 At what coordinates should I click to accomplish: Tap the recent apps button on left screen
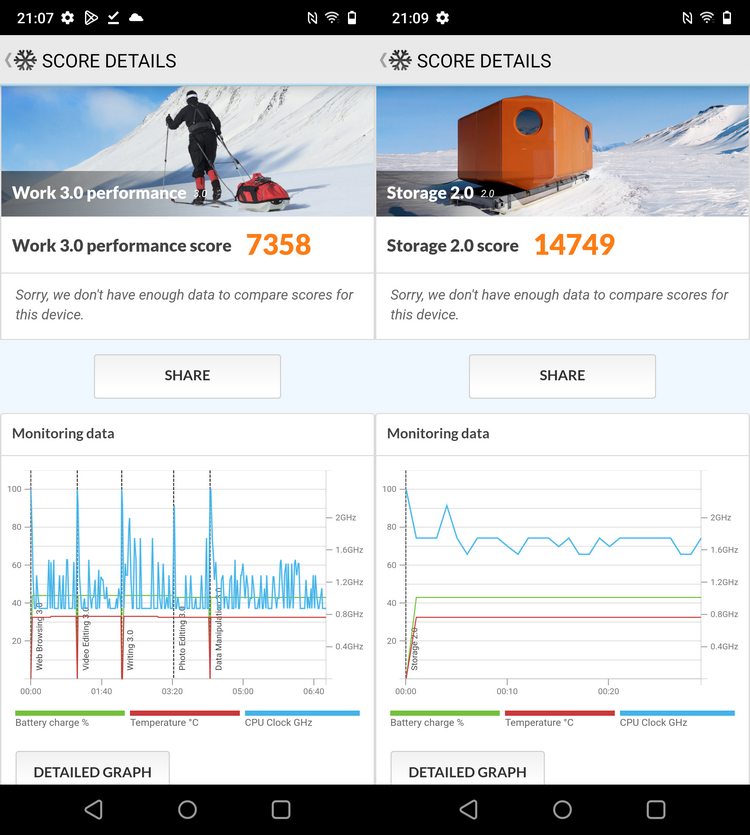point(281,809)
